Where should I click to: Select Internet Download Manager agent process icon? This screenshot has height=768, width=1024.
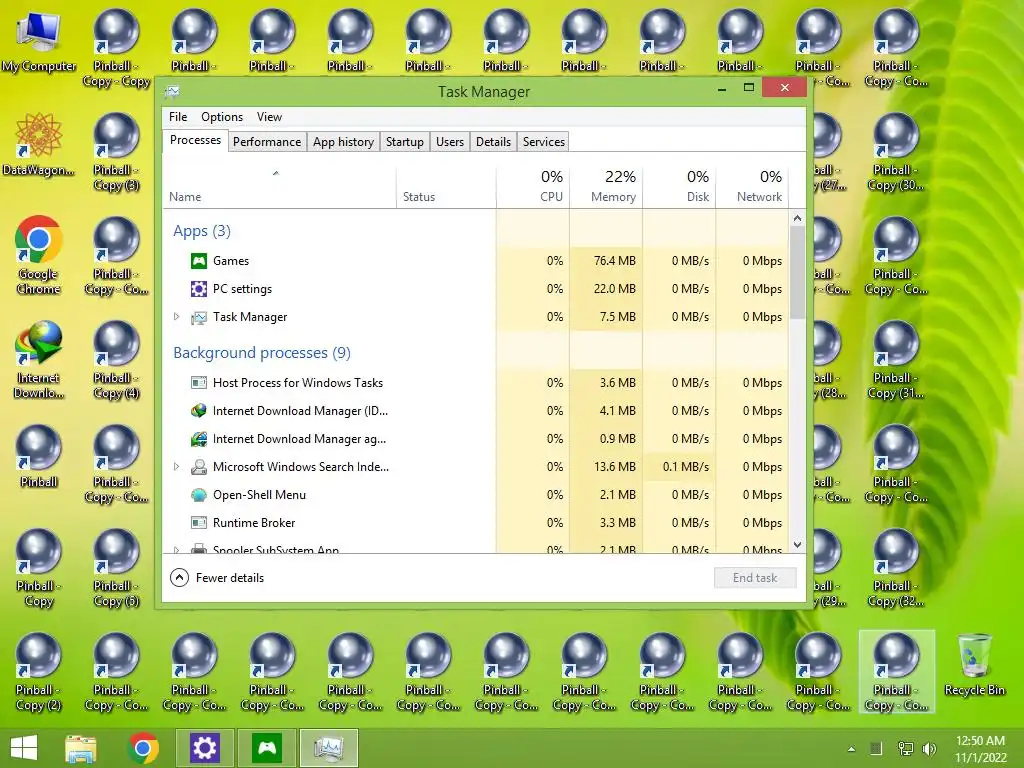(199, 439)
